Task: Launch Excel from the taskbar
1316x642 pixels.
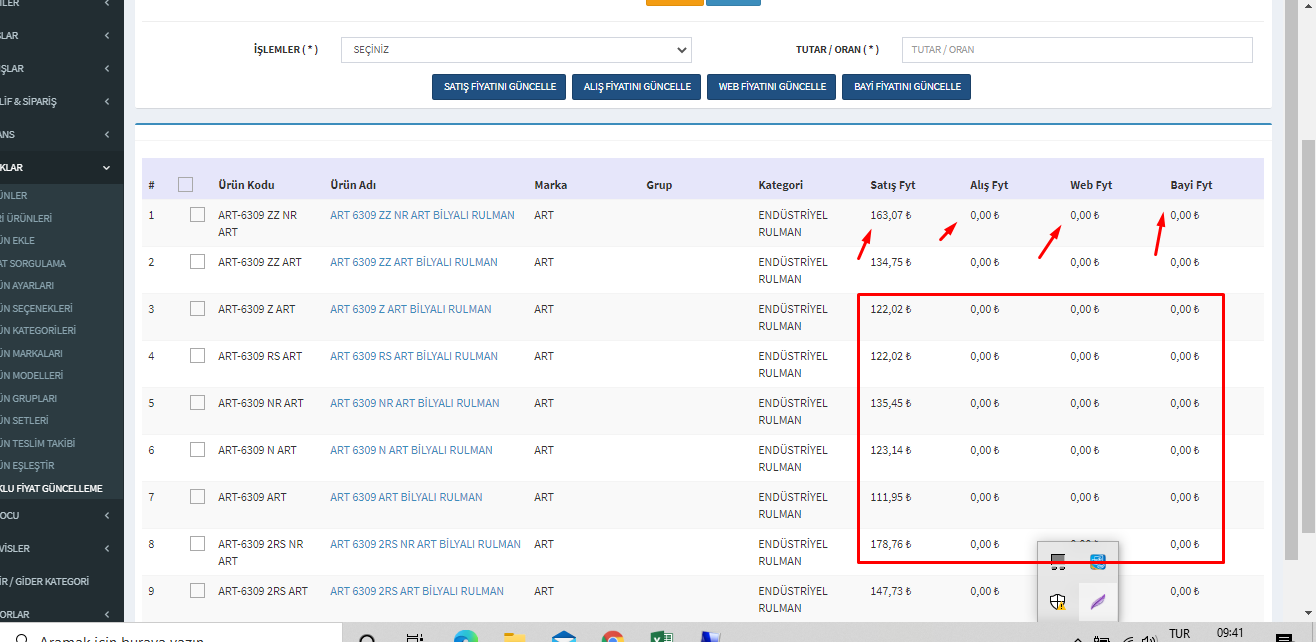Action: click(x=661, y=636)
